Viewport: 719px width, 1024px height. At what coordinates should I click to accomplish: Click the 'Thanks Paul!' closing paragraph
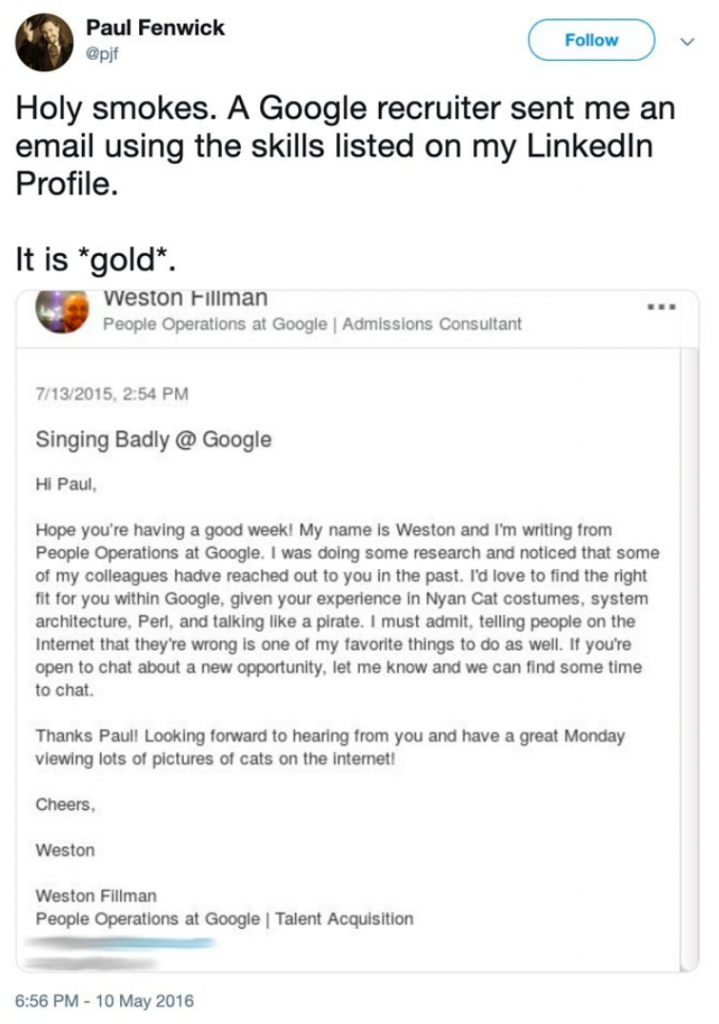click(x=330, y=746)
